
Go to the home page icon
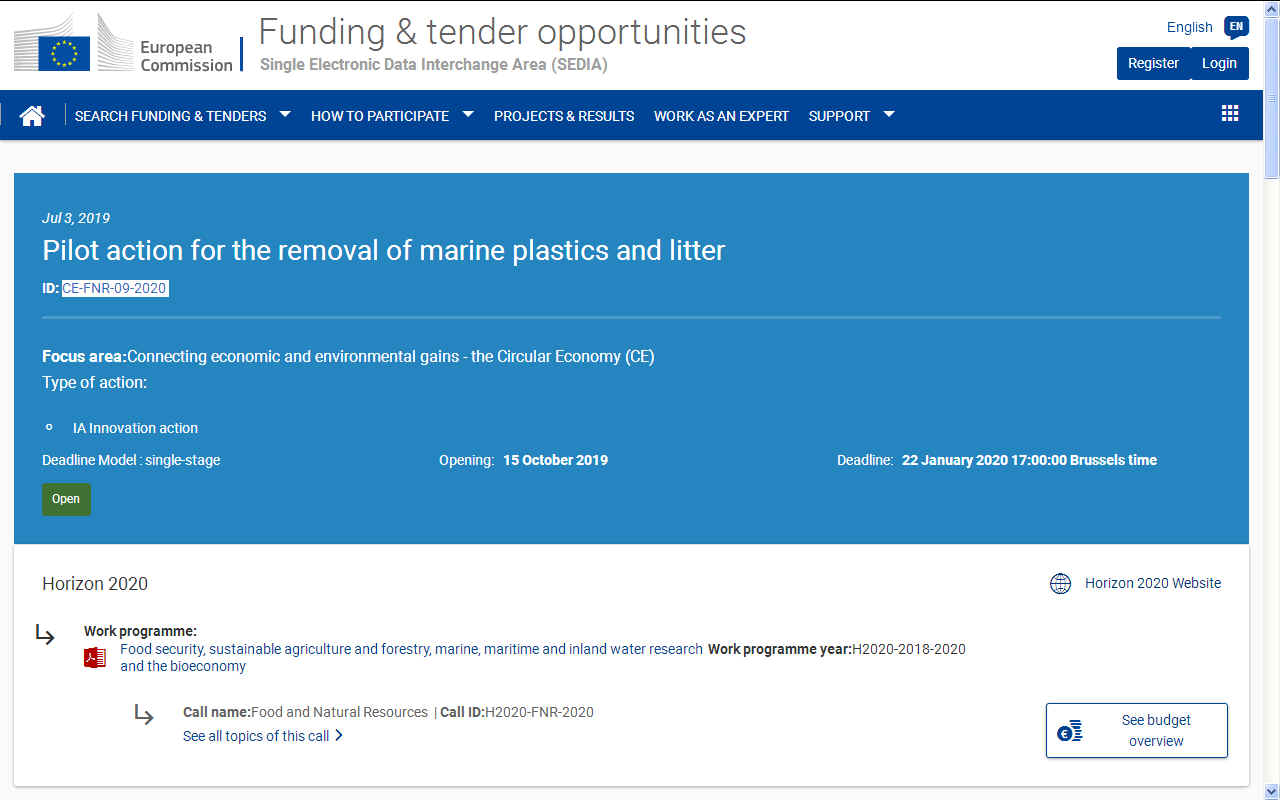click(32, 116)
